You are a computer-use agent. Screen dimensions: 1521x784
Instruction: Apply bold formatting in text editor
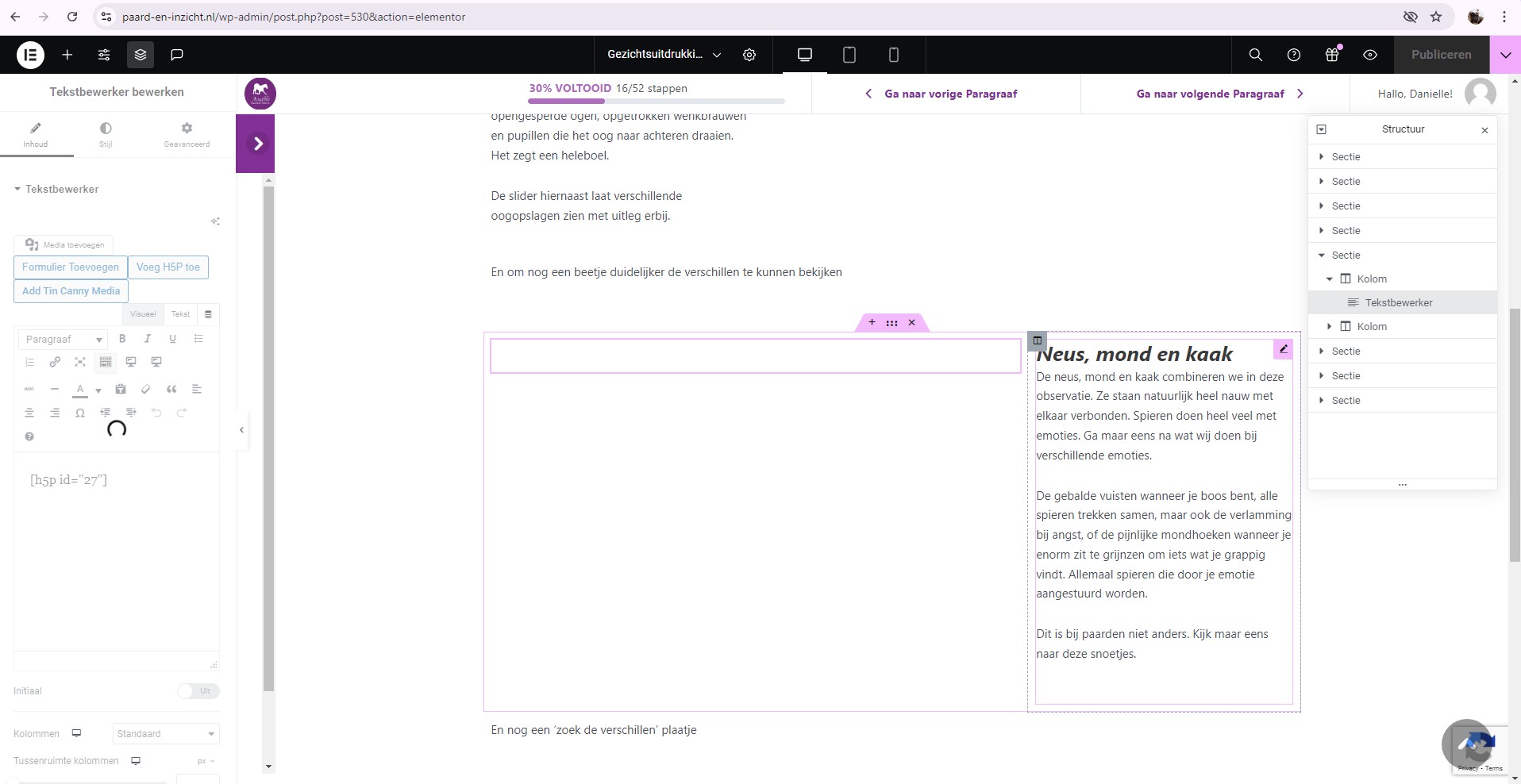click(122, 339)
